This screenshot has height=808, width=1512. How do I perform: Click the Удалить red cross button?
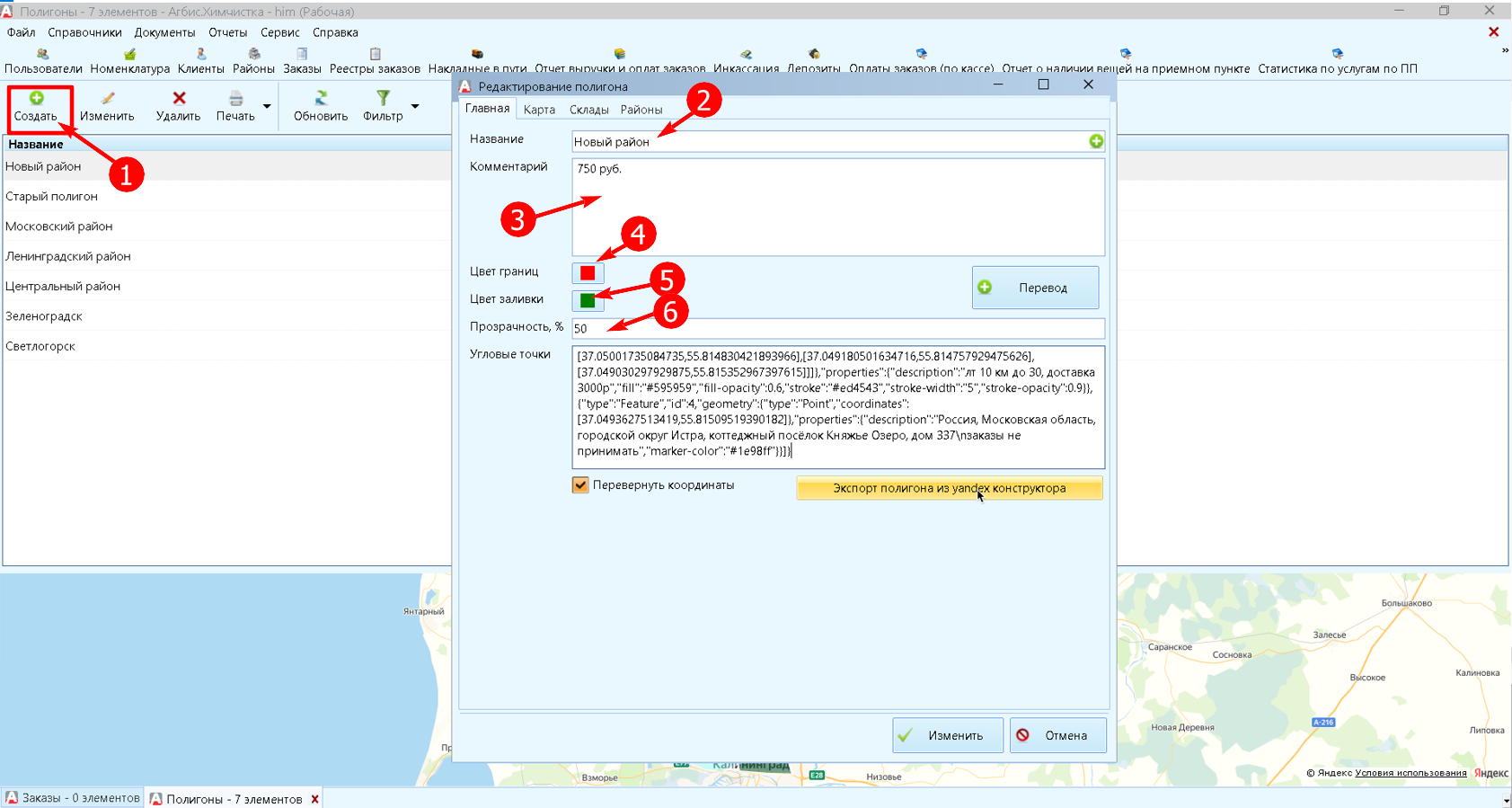pyautogui.click(x=178, y=106)
